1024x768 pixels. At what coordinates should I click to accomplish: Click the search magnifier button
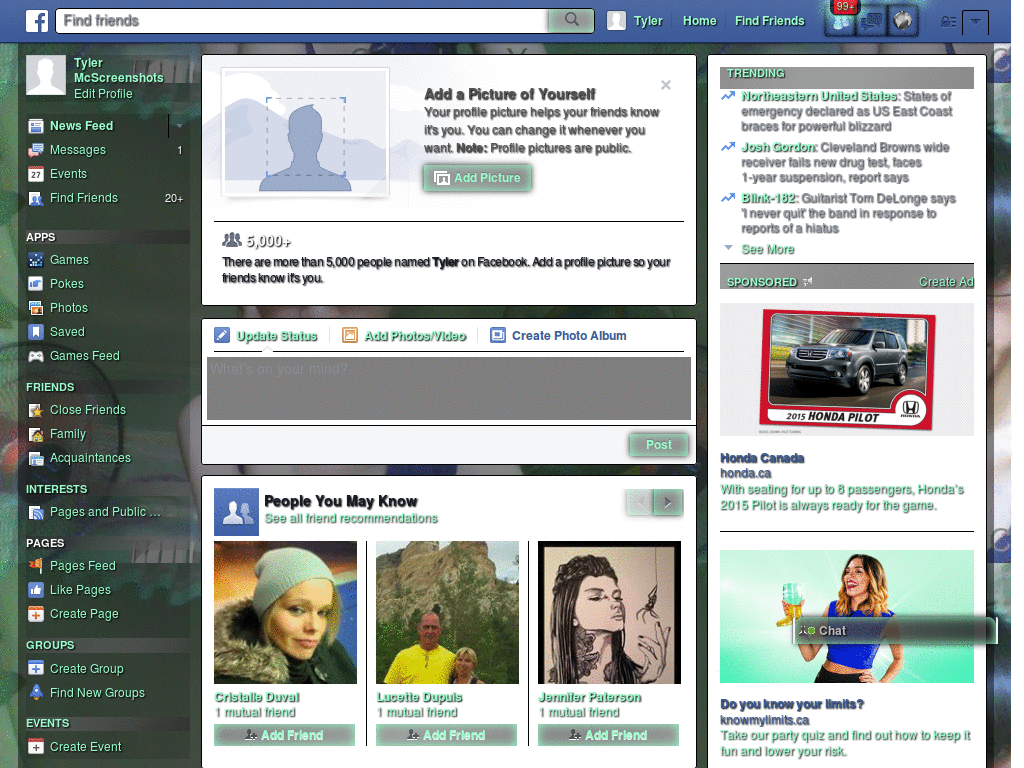(x=571, y=20)
